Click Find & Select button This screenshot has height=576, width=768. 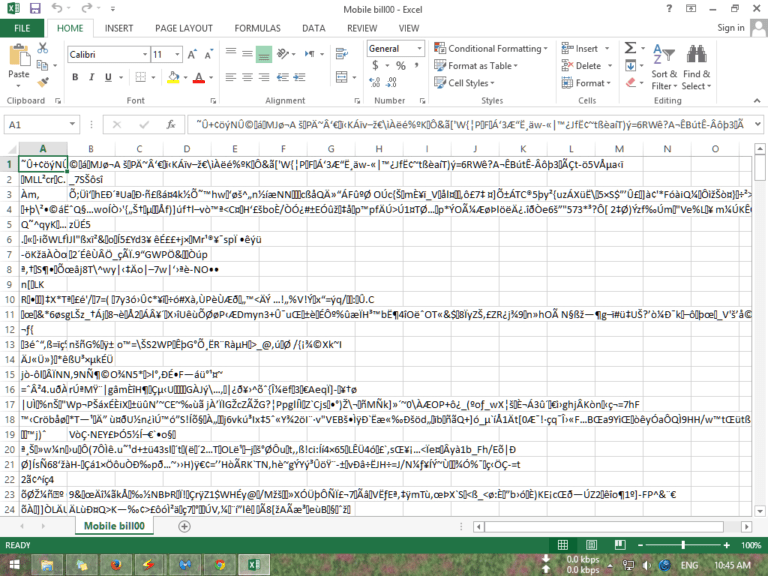point(696,67)
